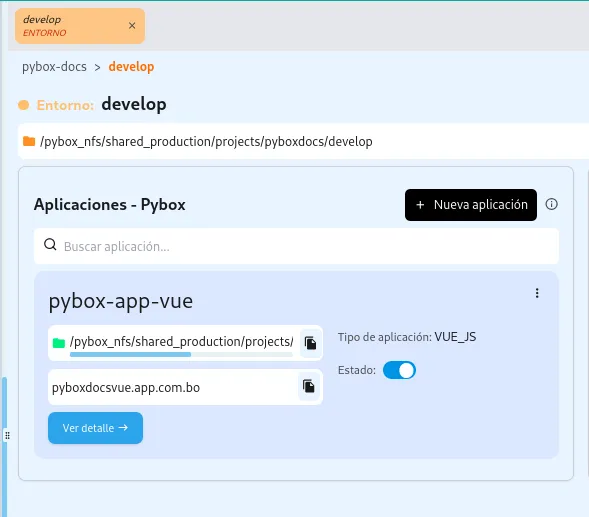This screenshot has width=589, height=517.
Task: Focus the Buscar aplicación search field
Action: (x=296, y=246)
